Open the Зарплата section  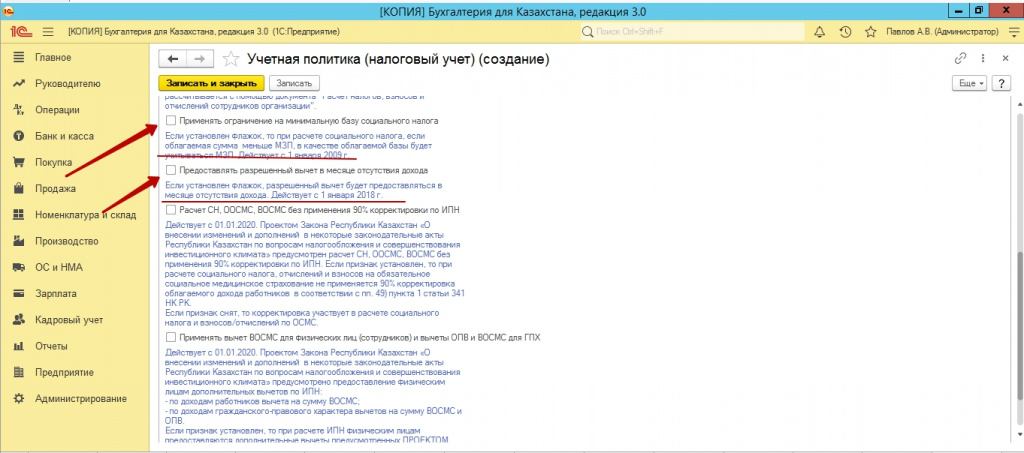pyautogui.click(x=56, y=294)
